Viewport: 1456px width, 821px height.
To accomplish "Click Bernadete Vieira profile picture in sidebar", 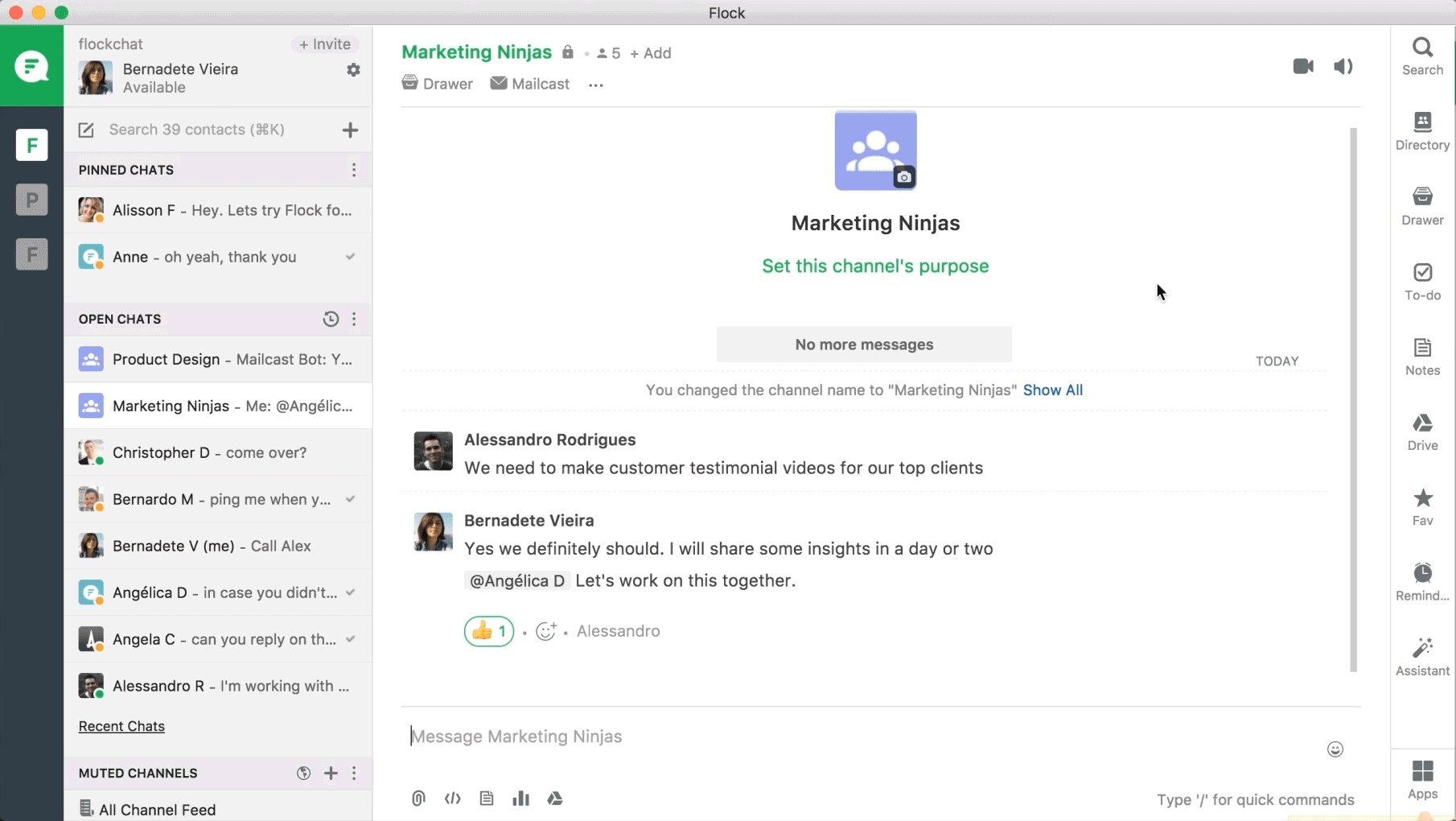I will tap(95, 77).
